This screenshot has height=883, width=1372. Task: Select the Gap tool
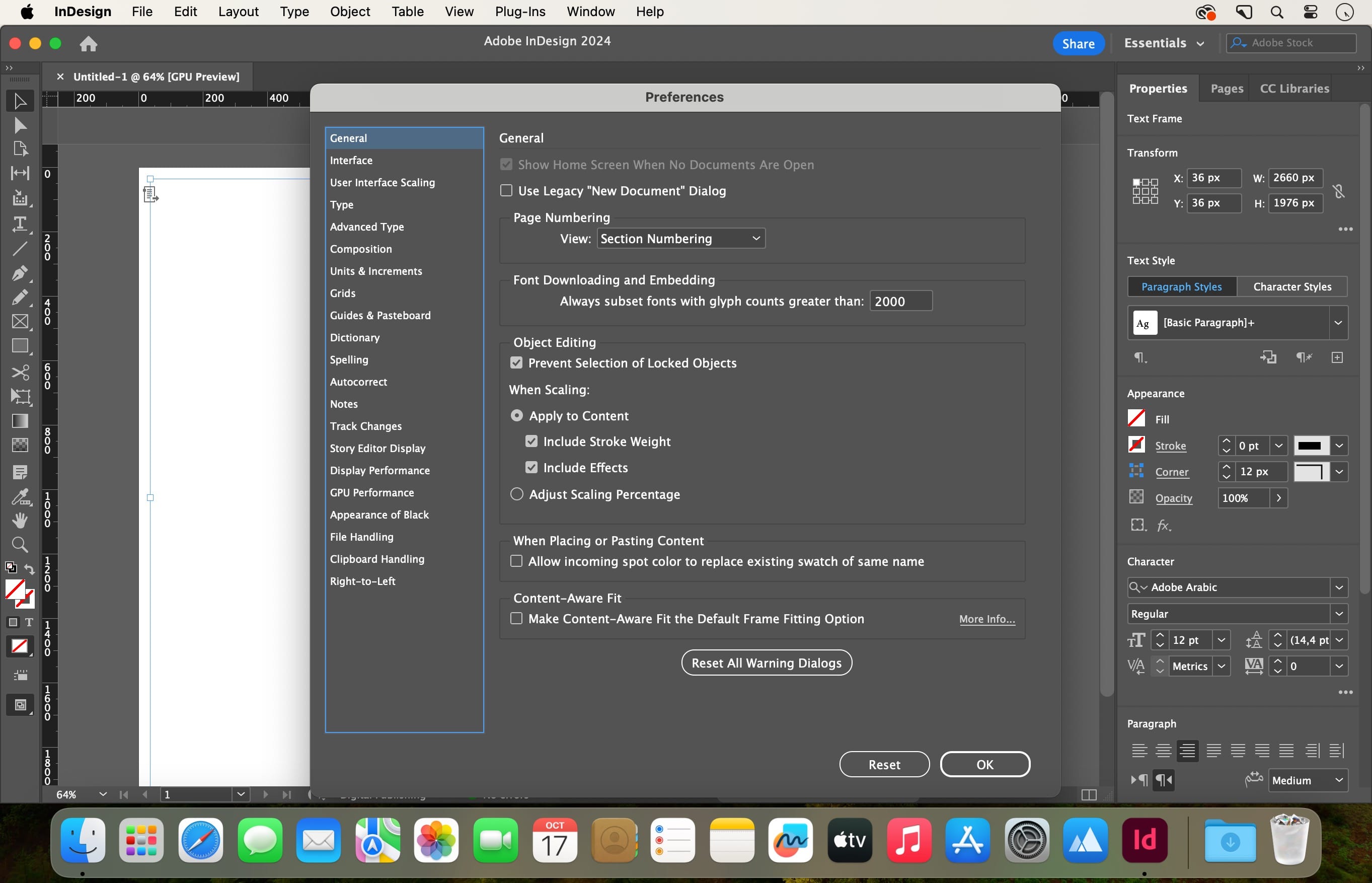[20, 173]
